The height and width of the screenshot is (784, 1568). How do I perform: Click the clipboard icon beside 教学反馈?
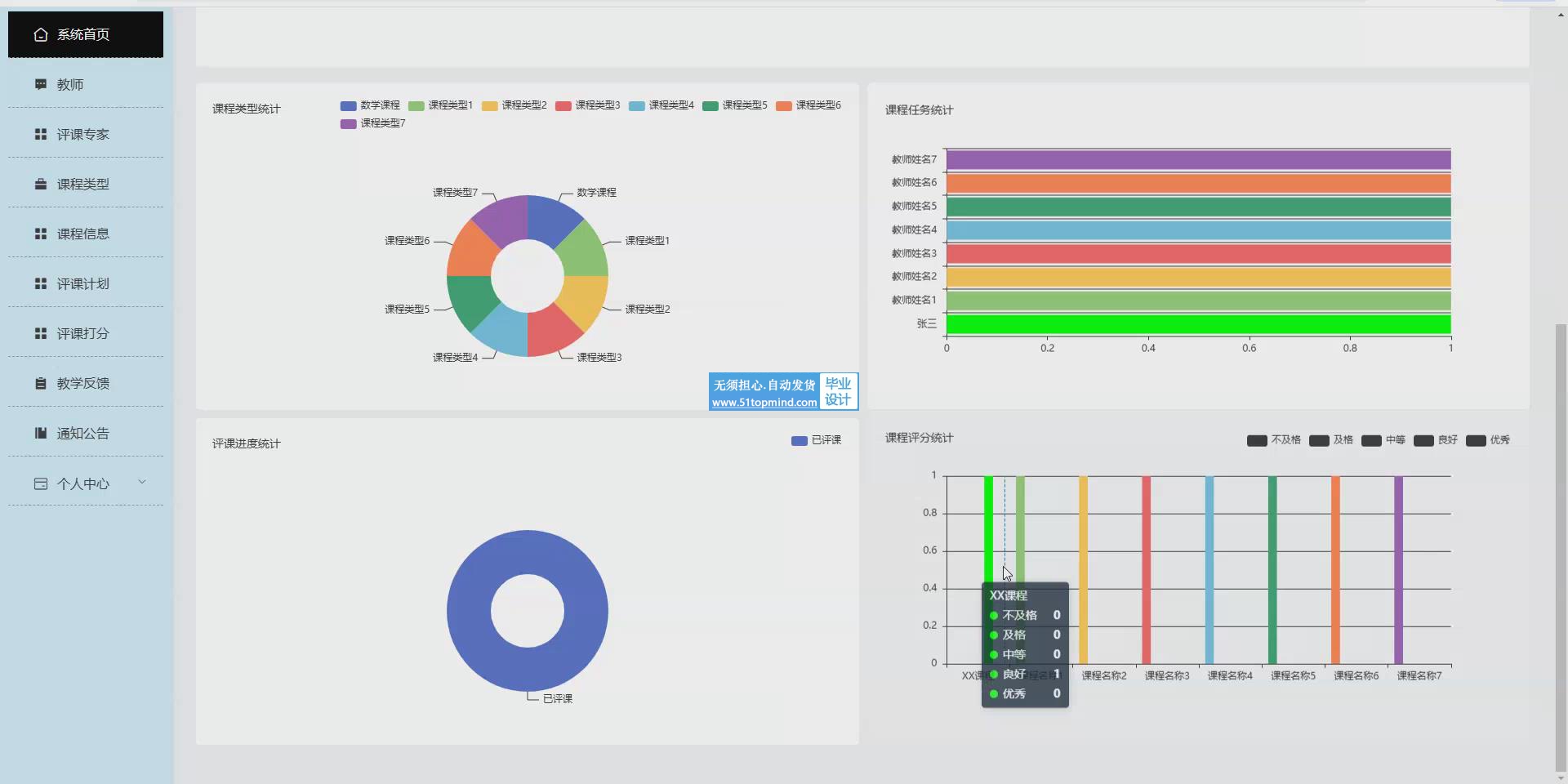click(41, 383)
